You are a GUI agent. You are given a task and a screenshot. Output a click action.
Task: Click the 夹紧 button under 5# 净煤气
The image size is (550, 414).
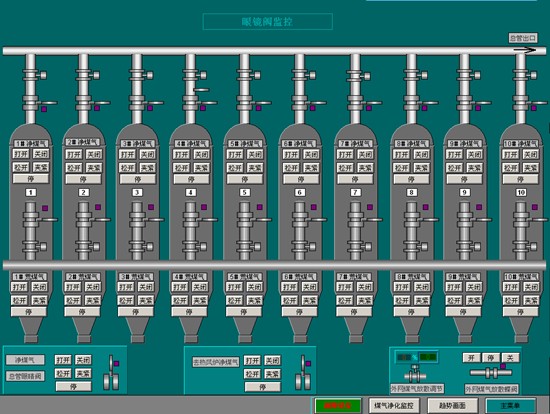point(255,168)
